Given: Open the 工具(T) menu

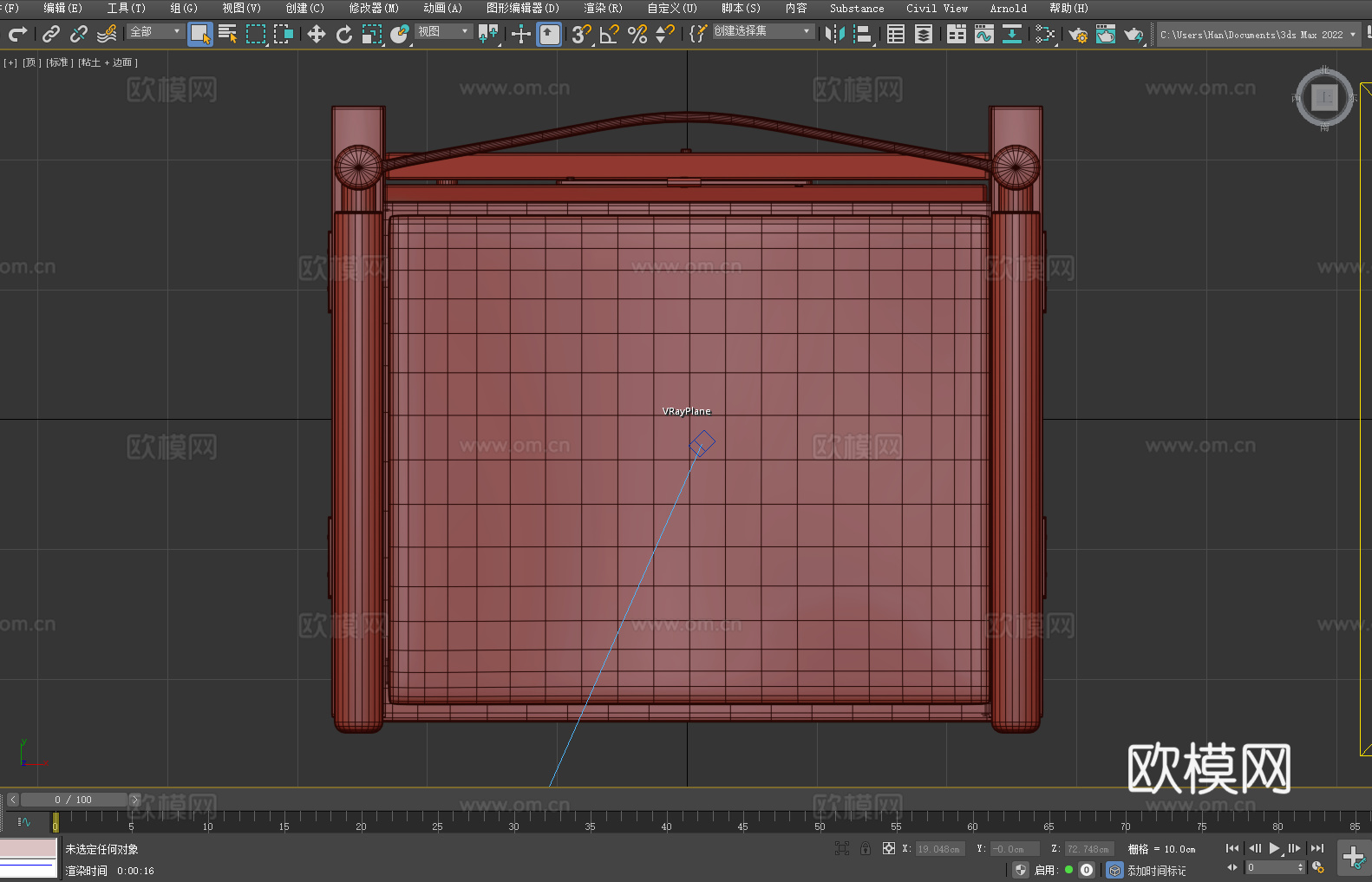Looking at the screenshot, I should point(126,8).
